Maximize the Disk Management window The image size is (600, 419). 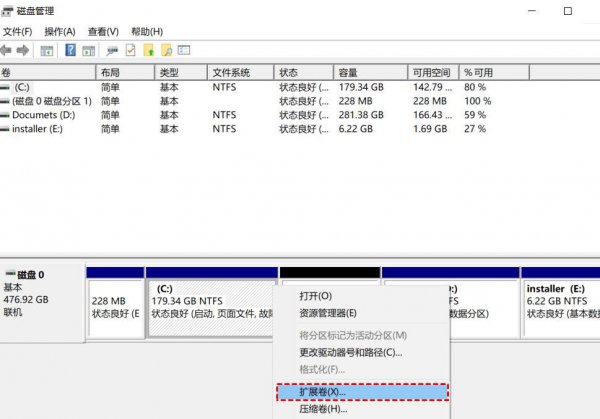click(568, 11)
